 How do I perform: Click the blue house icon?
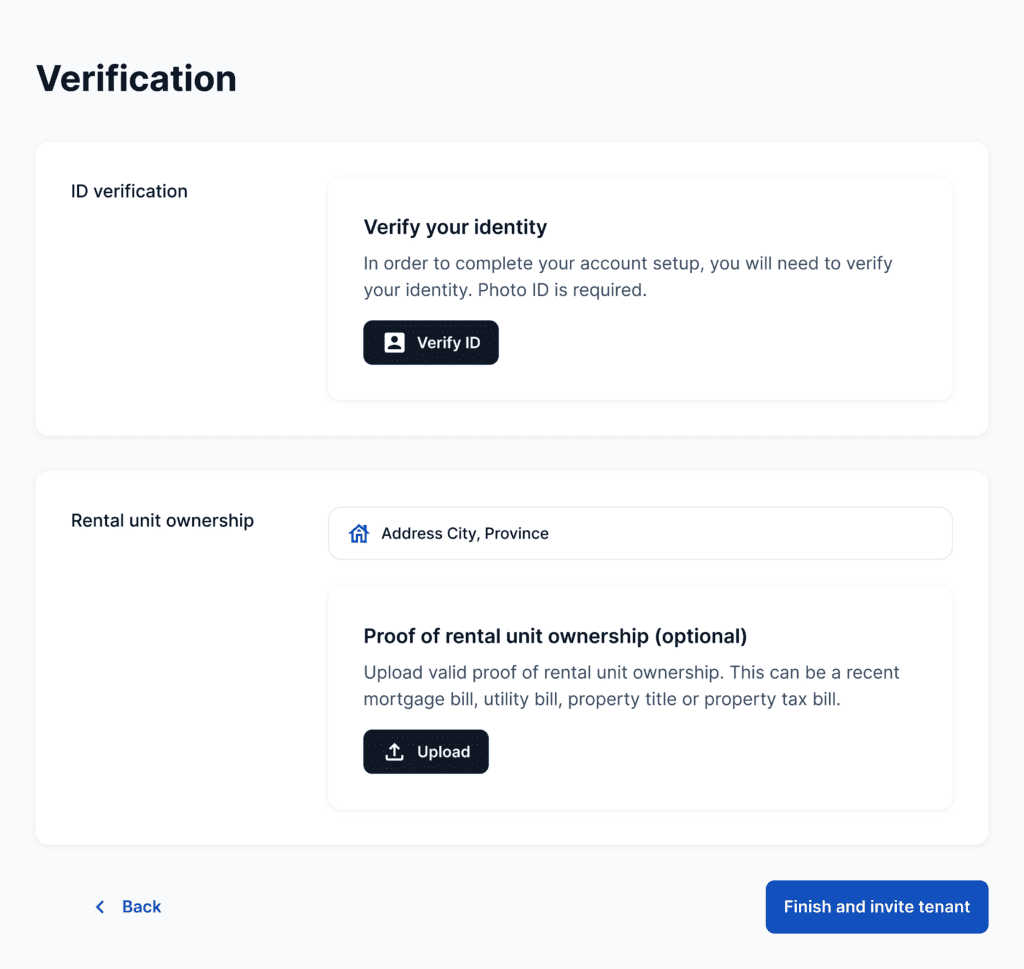click(x=359, y=534)
